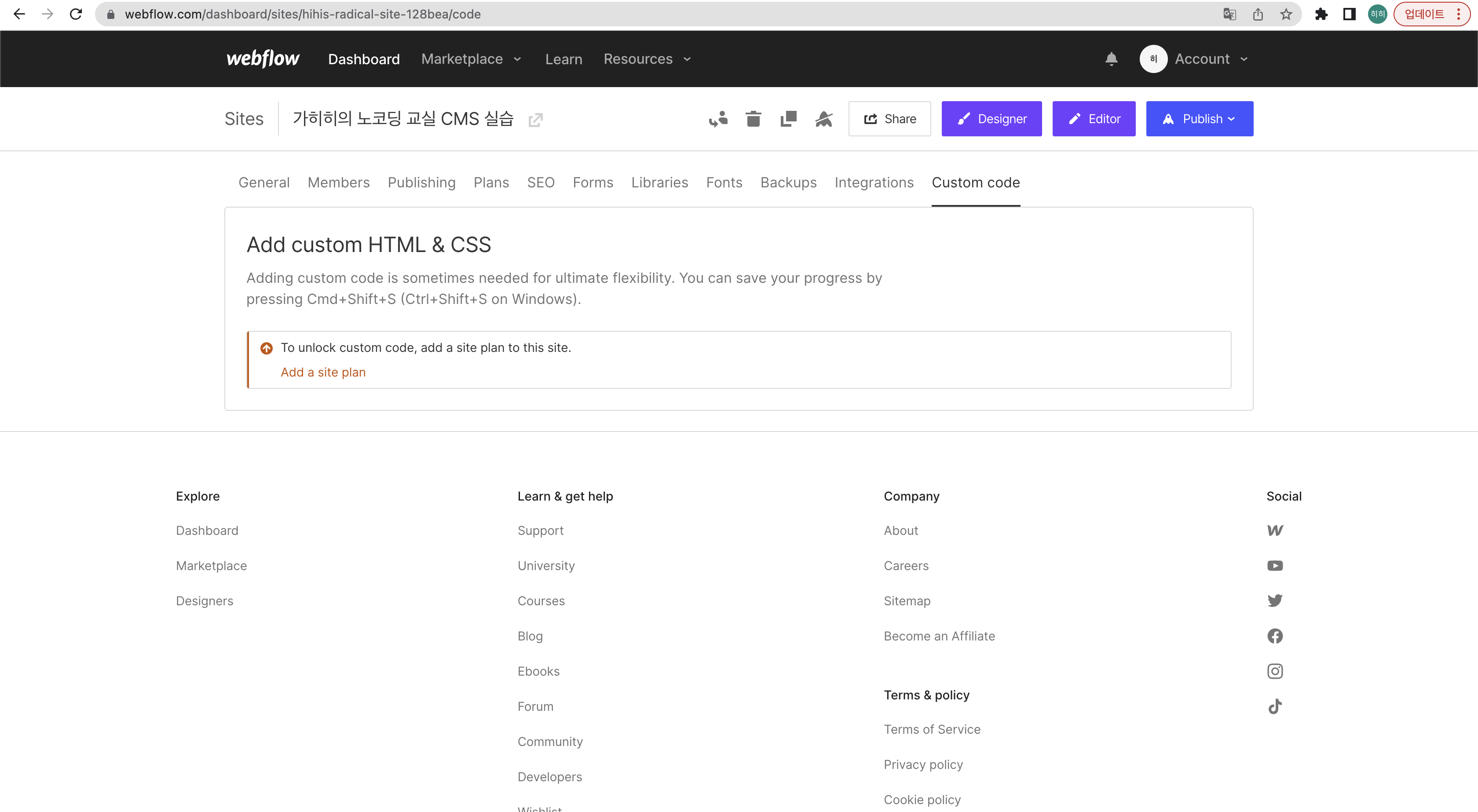This screenshot has height=812, width=1478.
Task: Open the Forum footer link
Action: tap(535, 706)
